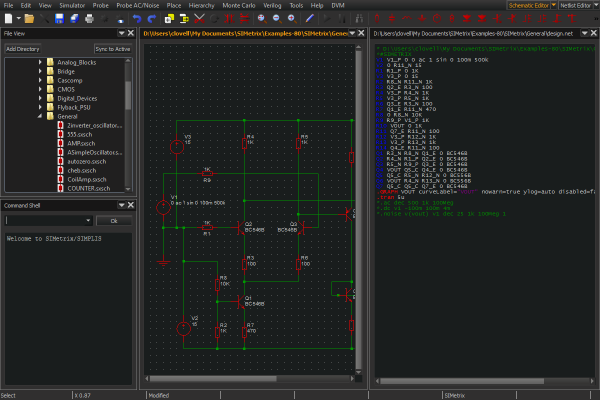Click the Pause simulation icon
This screenshot has height=400, width=600.
[342, 18]
